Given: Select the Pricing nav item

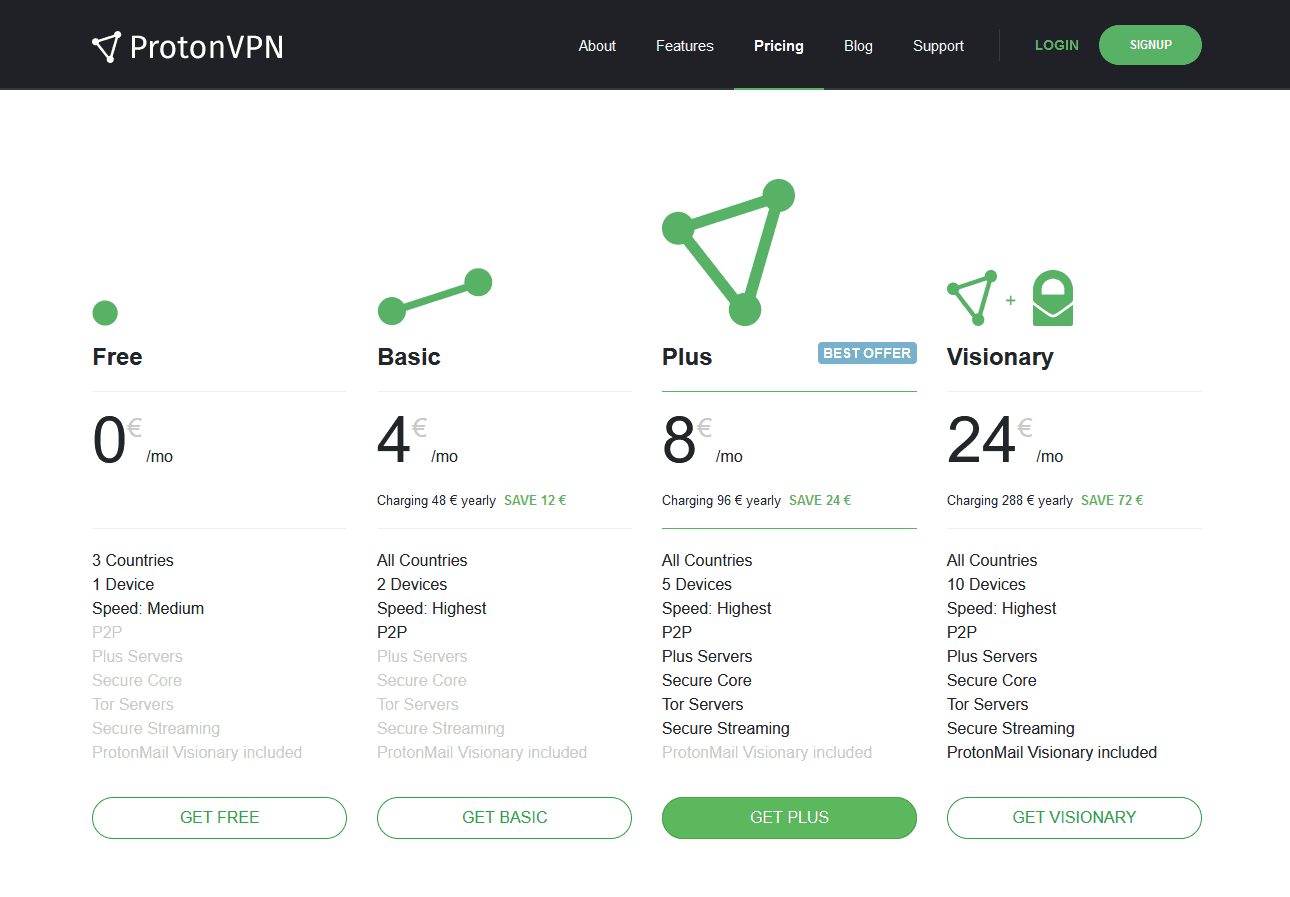Looking at the screenshot, I should coord(779,46).
